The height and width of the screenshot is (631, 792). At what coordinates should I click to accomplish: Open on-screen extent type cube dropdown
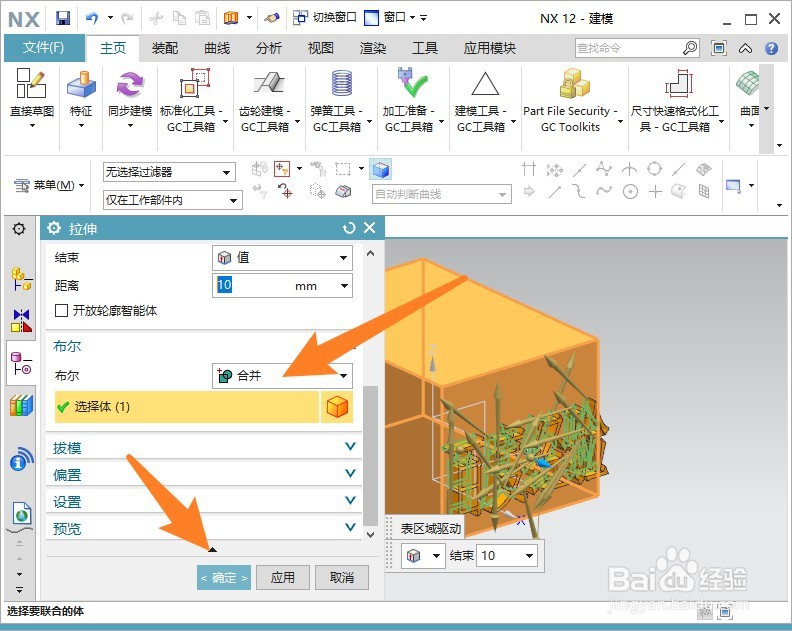click(423, 556)
